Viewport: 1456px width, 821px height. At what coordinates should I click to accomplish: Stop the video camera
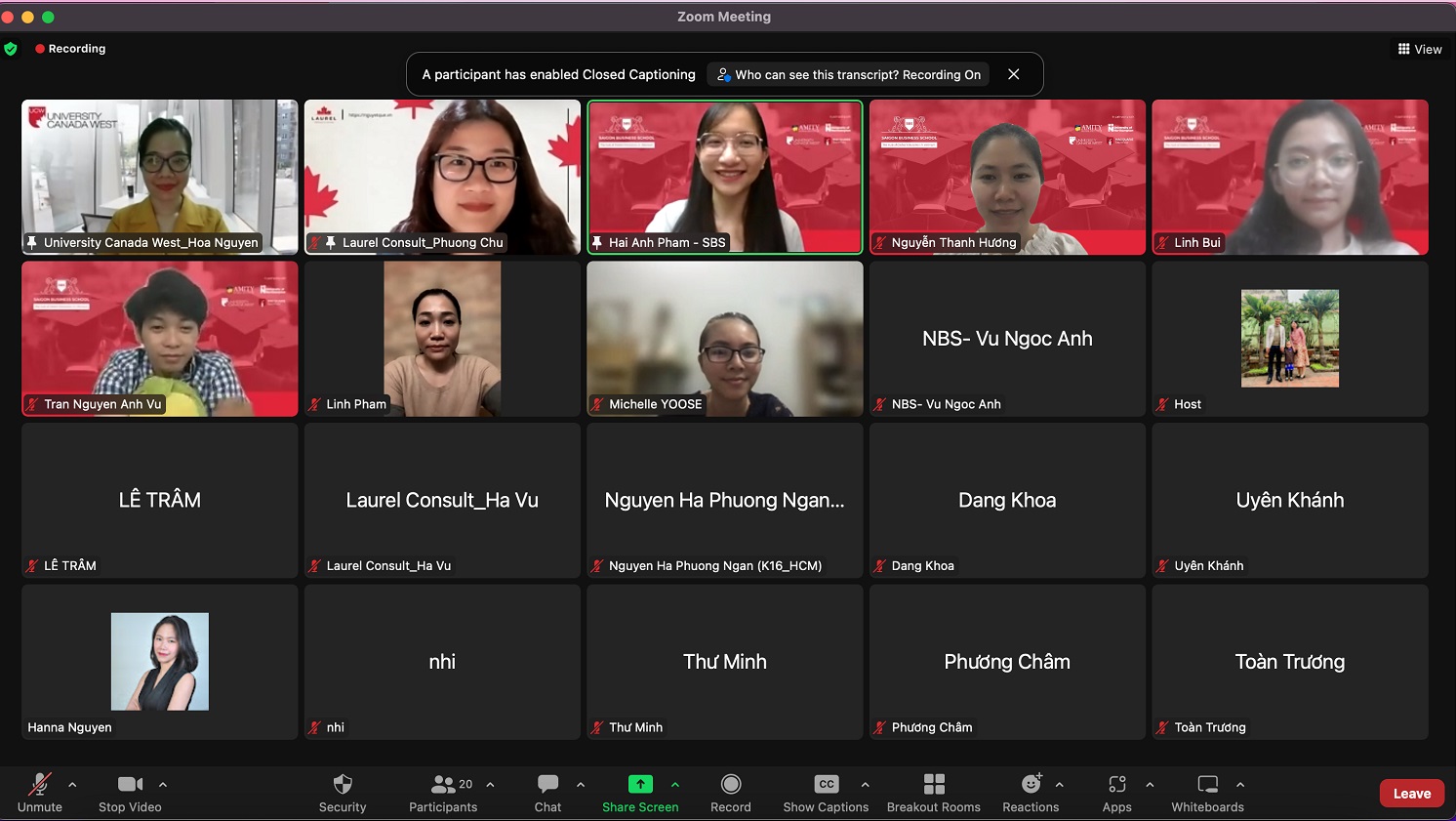[130, 793]
